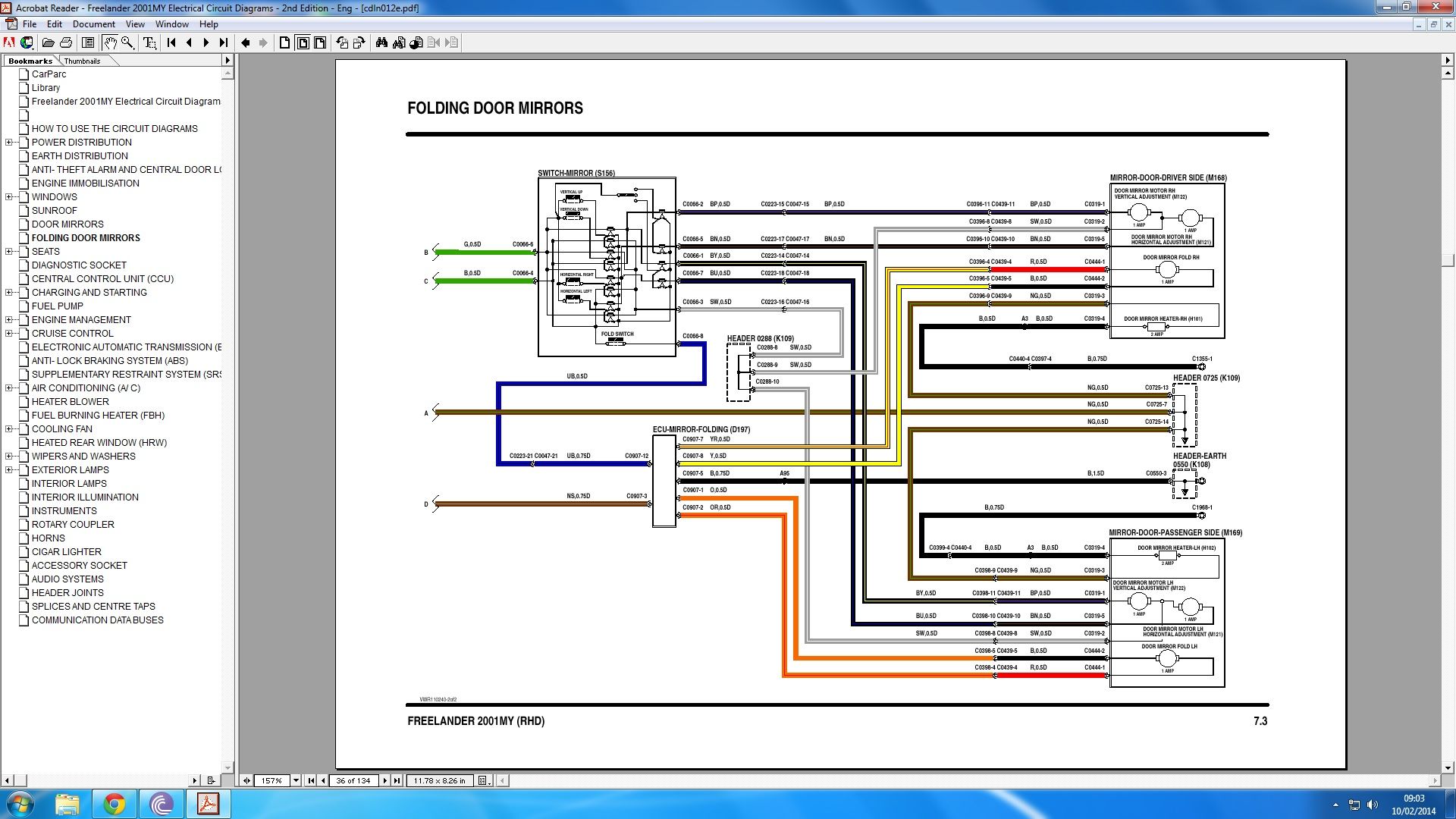Image resolution: width=1456 pixels, height=819 pixels.
Task: Click the Go to Next View arrow
Action: coord(263,42)
